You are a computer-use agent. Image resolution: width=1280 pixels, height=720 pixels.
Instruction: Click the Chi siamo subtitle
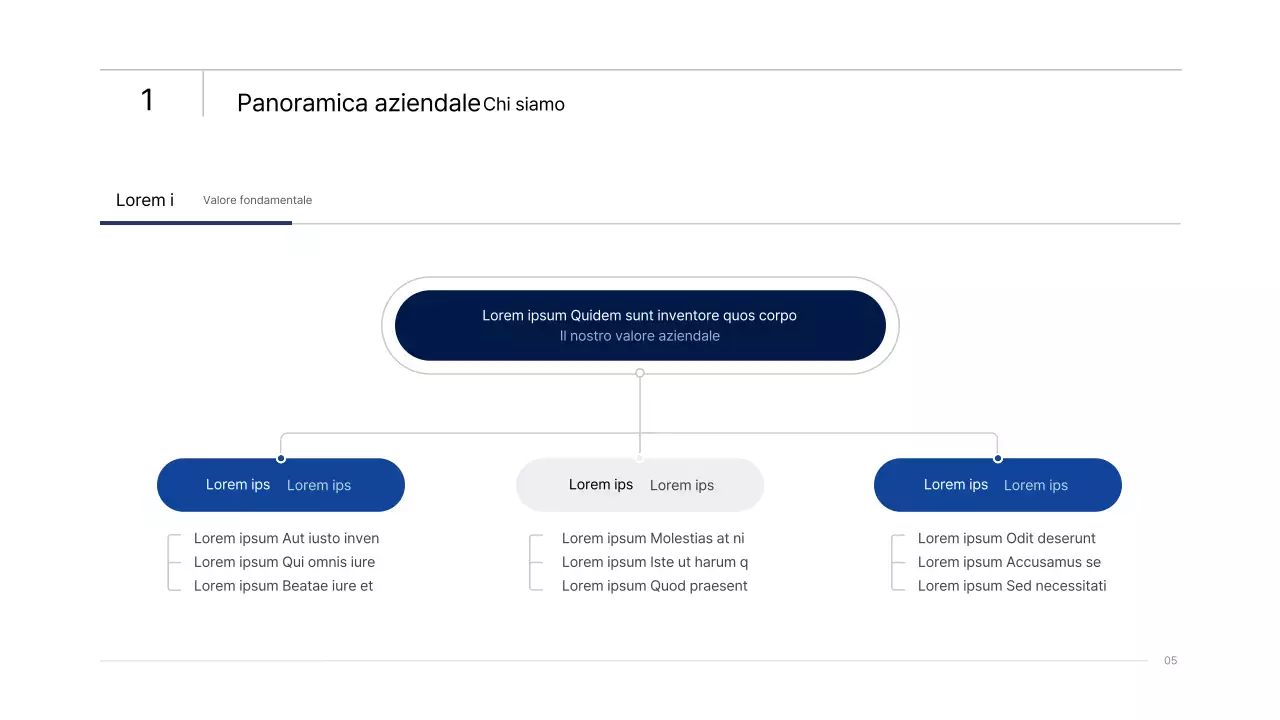tap(524, 104)
